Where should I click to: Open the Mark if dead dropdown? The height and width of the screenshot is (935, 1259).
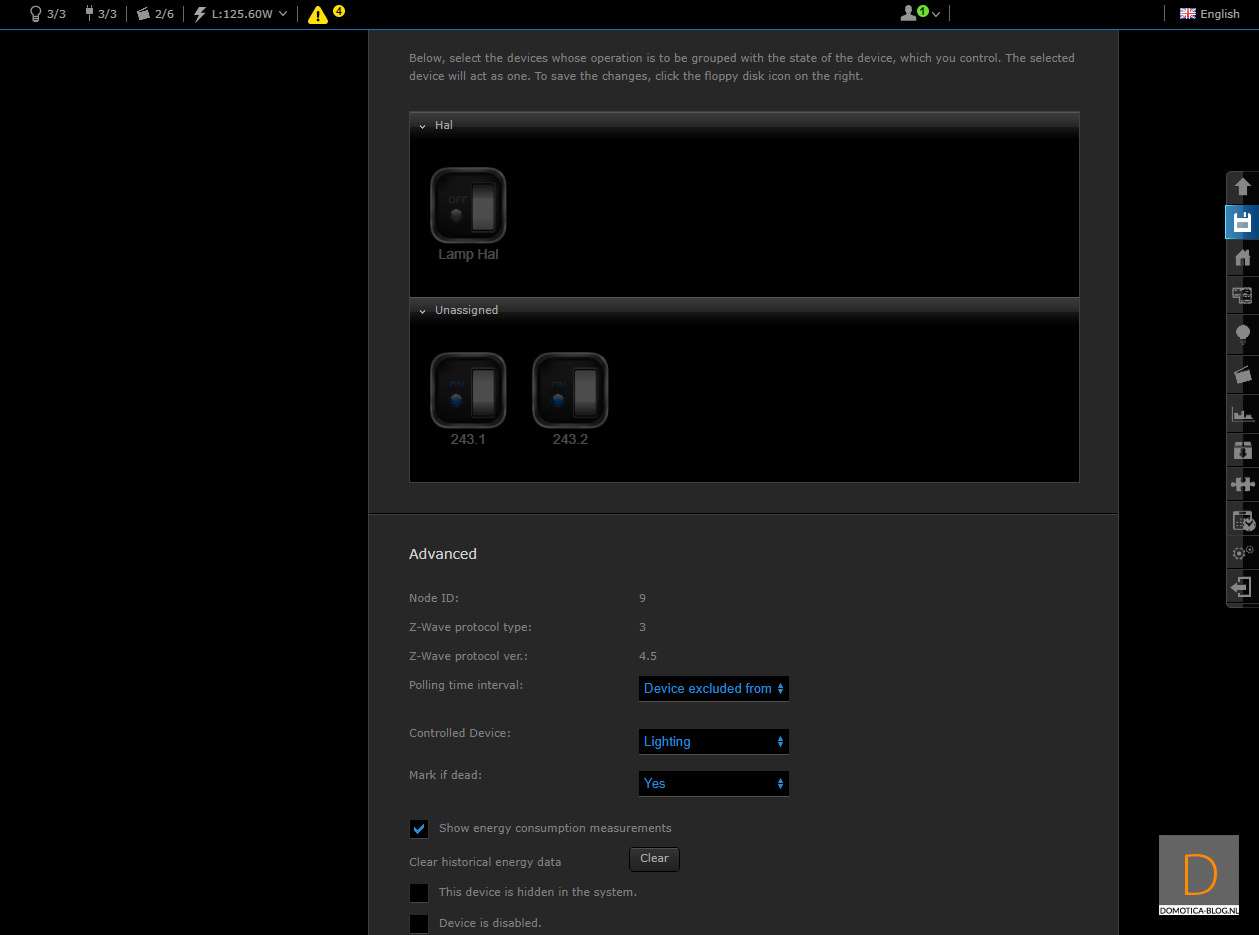[713, 783]
